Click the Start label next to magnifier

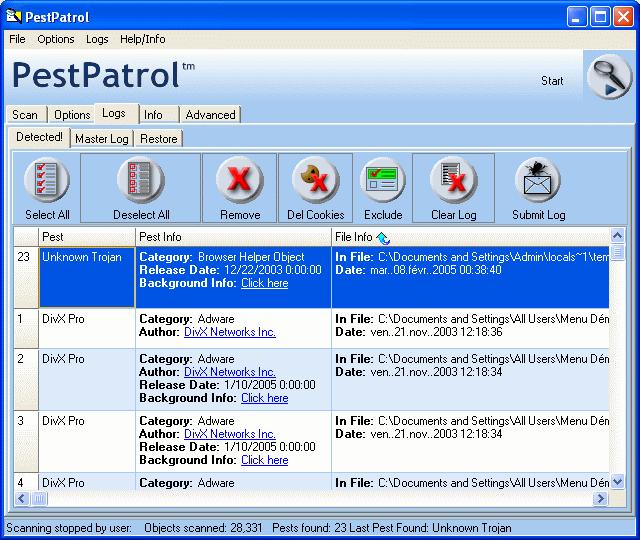[552, 81]
